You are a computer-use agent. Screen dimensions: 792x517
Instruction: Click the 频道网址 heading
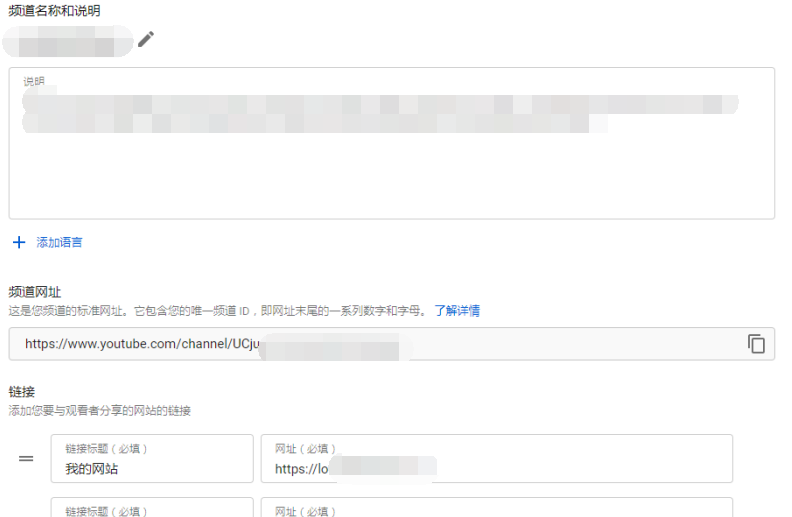[x=34, y=292]
